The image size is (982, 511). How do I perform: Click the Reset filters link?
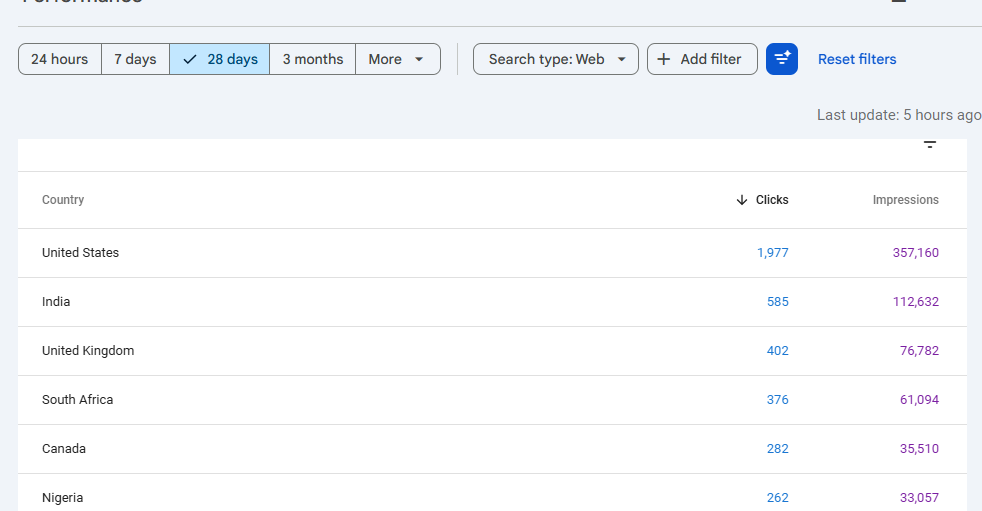point(857,59)
